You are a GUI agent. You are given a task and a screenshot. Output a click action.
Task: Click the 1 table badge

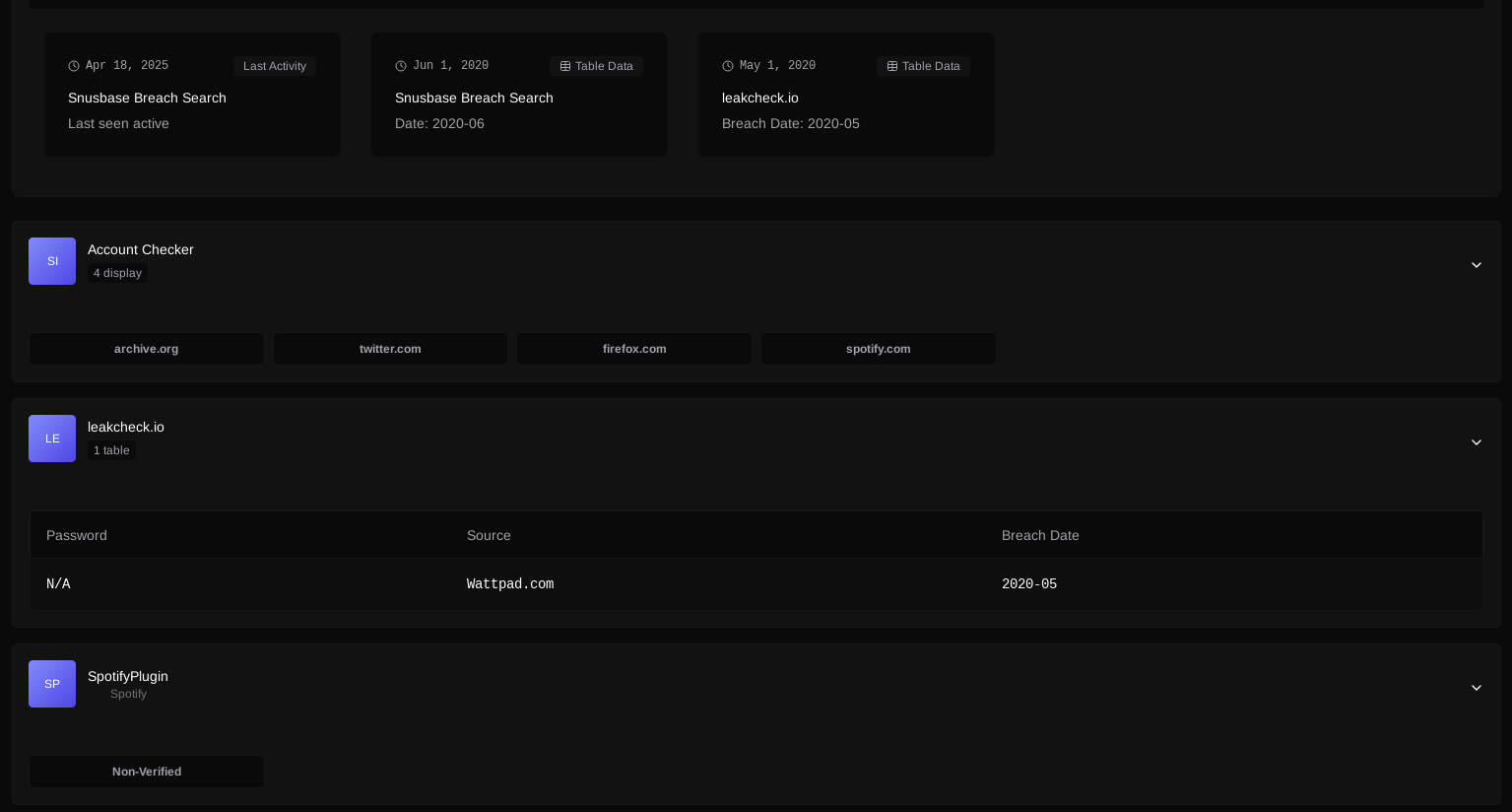(x=111, y=450)
